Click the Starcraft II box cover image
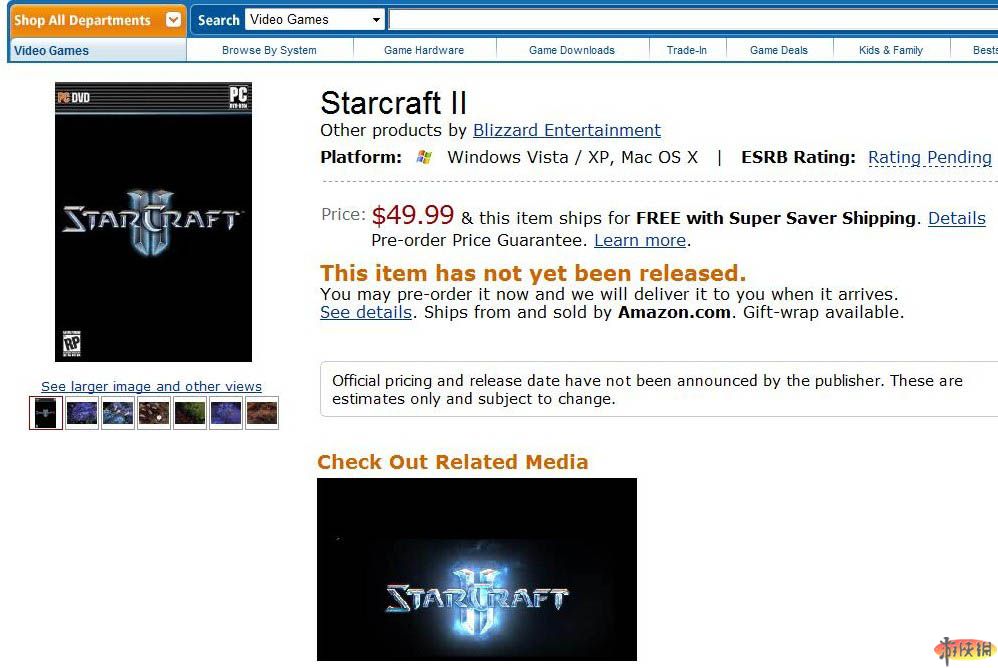This screenshot has height=668, width=998. [153, 222]
